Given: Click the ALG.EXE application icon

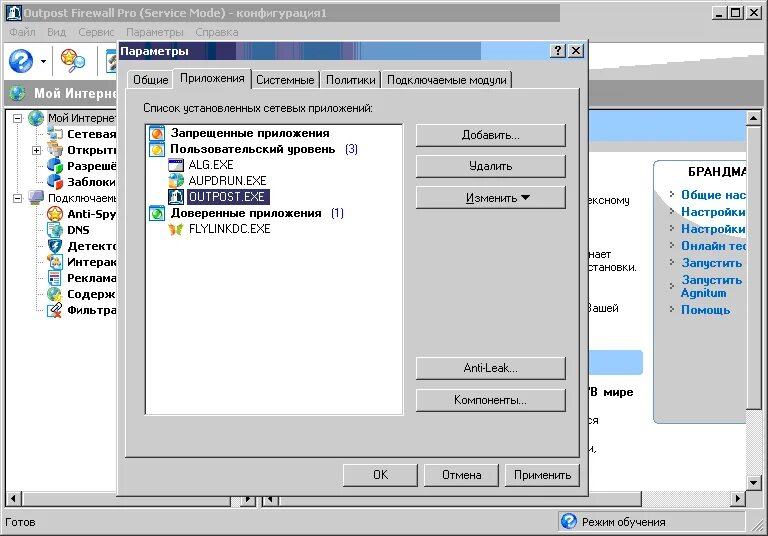Looking at the screenshot, I should point(176,165).
